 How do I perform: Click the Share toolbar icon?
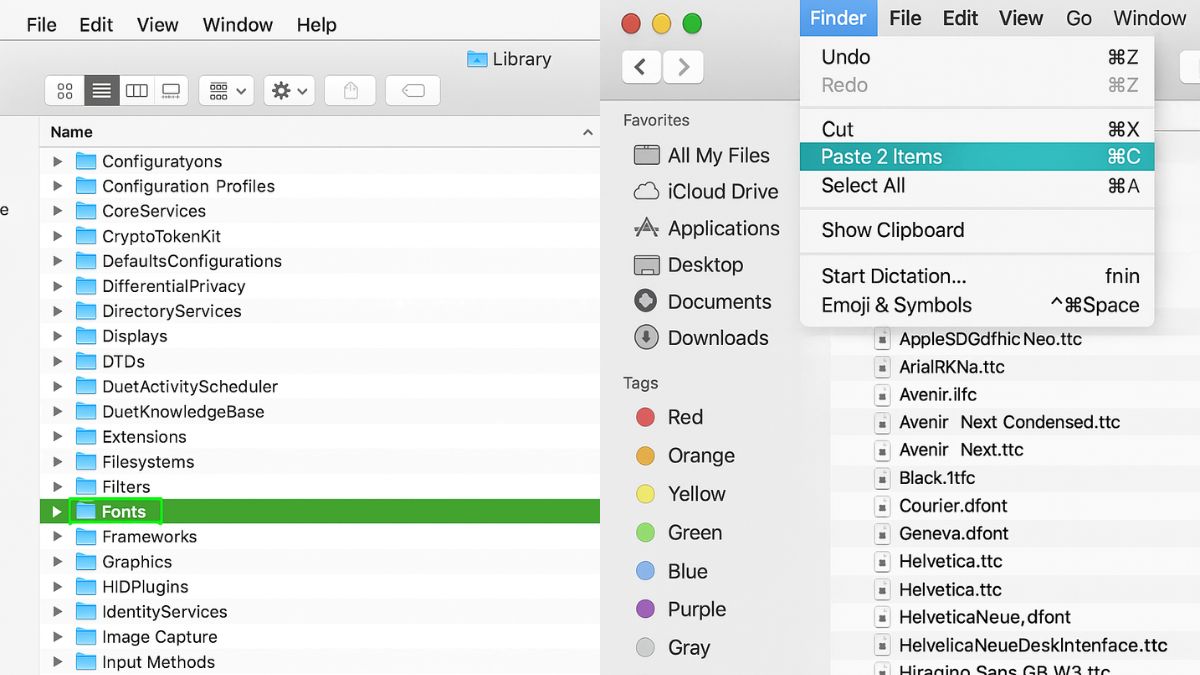click(x=350, y=91)
